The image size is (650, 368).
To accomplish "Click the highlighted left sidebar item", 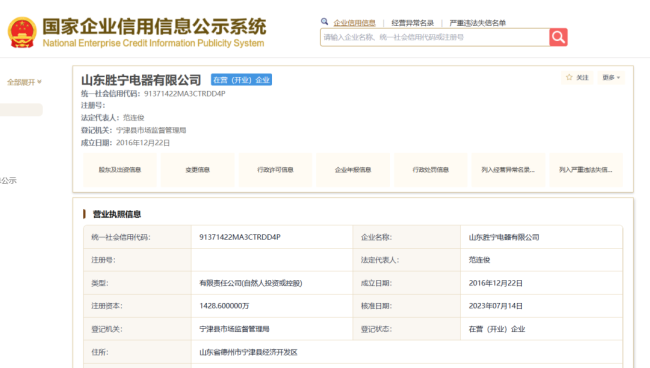I will pyautogui.click(x=21, y=110).
